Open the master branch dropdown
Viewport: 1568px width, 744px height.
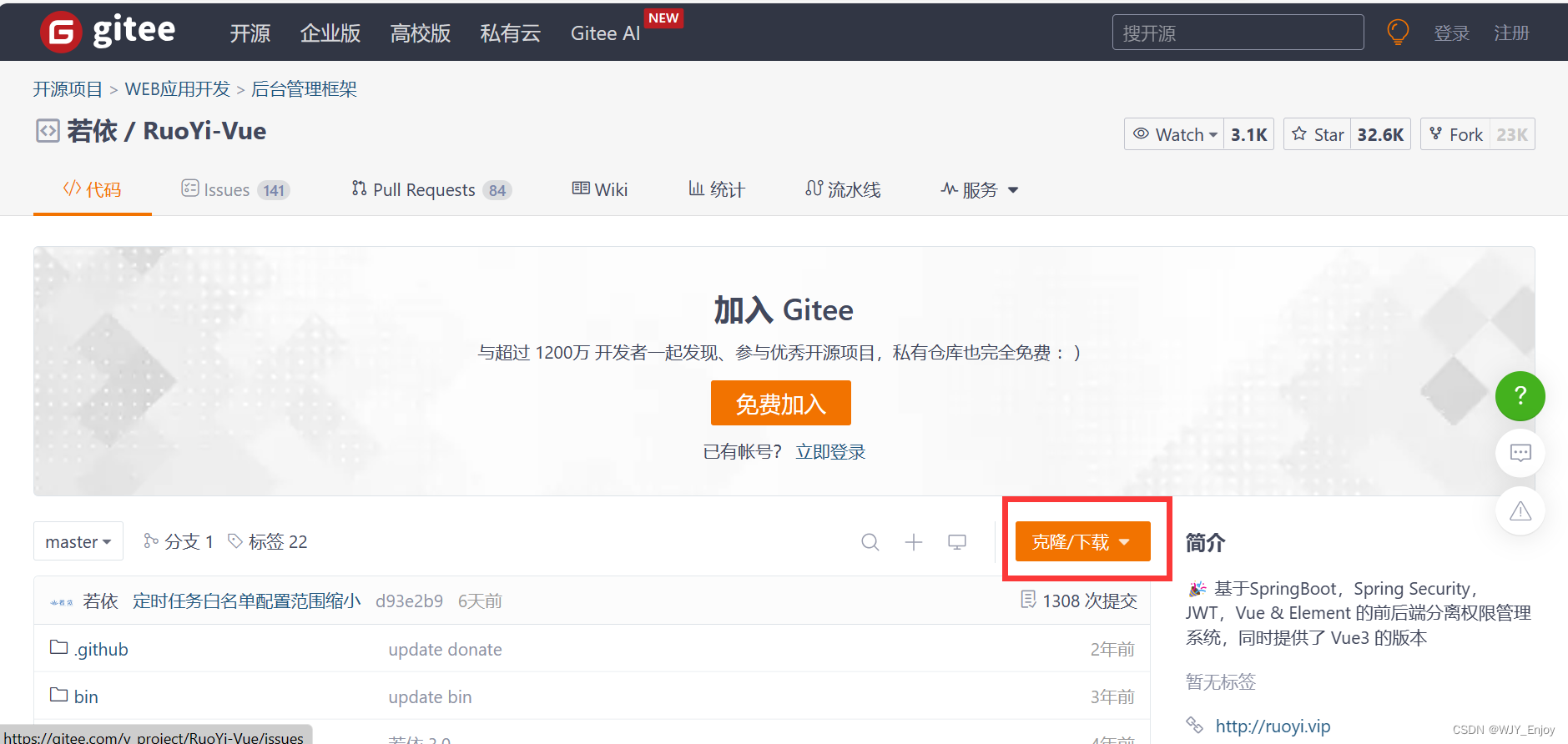click(x=78, y=542)
